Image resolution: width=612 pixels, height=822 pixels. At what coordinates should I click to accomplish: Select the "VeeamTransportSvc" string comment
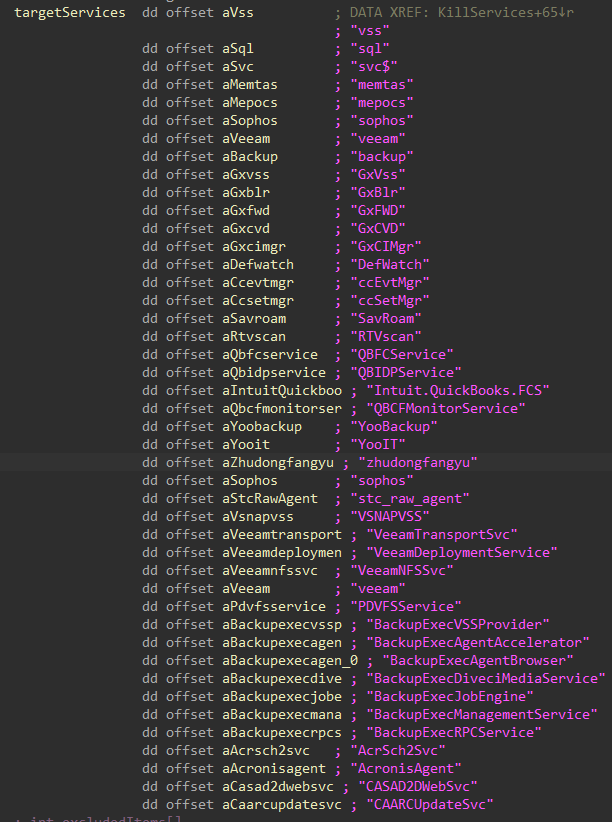pyautogui.click(x=442, y=535)
